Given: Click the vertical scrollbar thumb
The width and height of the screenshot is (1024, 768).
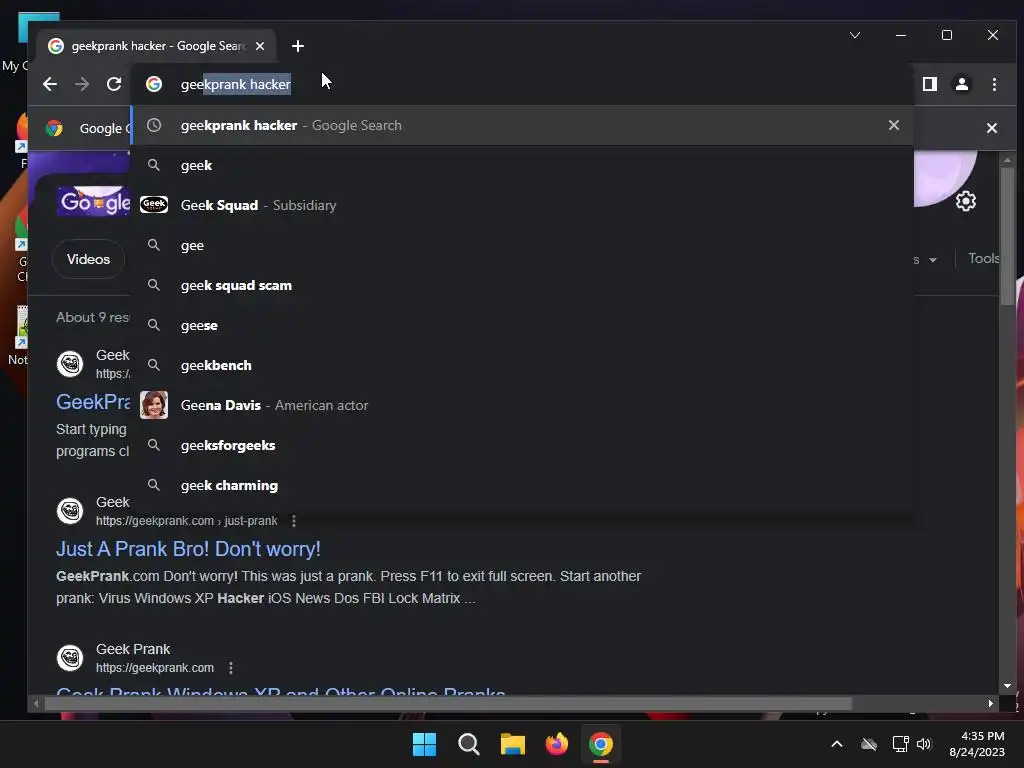Looking at the screenshot, I should coord(1008,235).
